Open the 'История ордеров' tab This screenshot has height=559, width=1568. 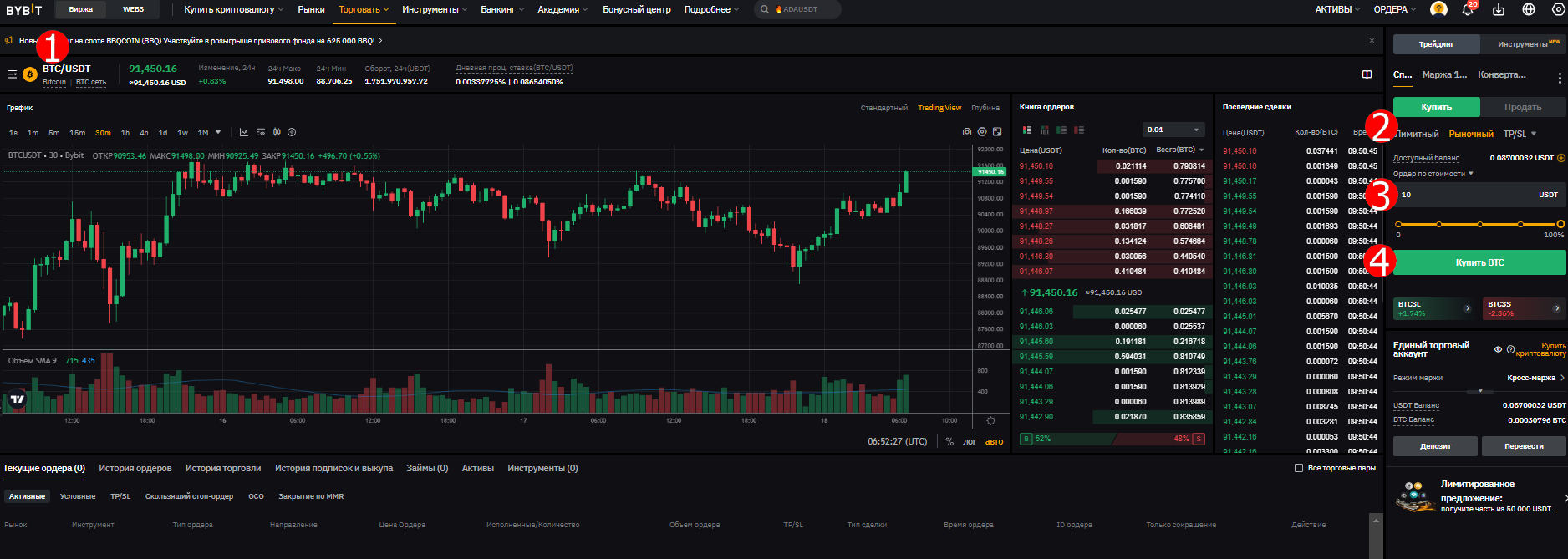(x=135, y=468)
